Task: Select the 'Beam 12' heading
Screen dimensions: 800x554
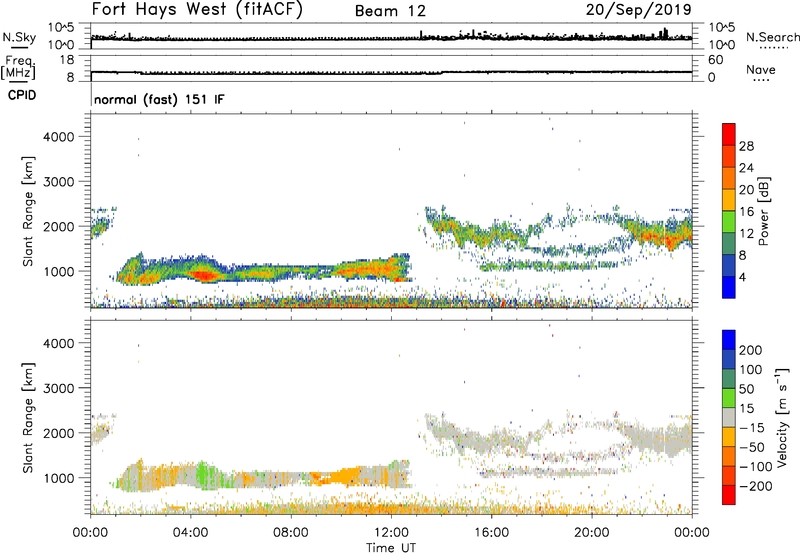Action: 390,11
